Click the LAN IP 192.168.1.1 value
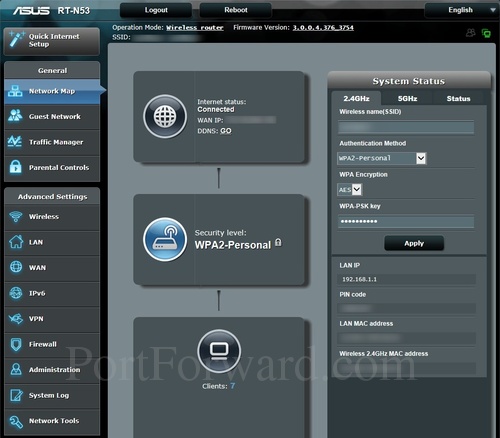500x438 pixels. click(359, 279)
